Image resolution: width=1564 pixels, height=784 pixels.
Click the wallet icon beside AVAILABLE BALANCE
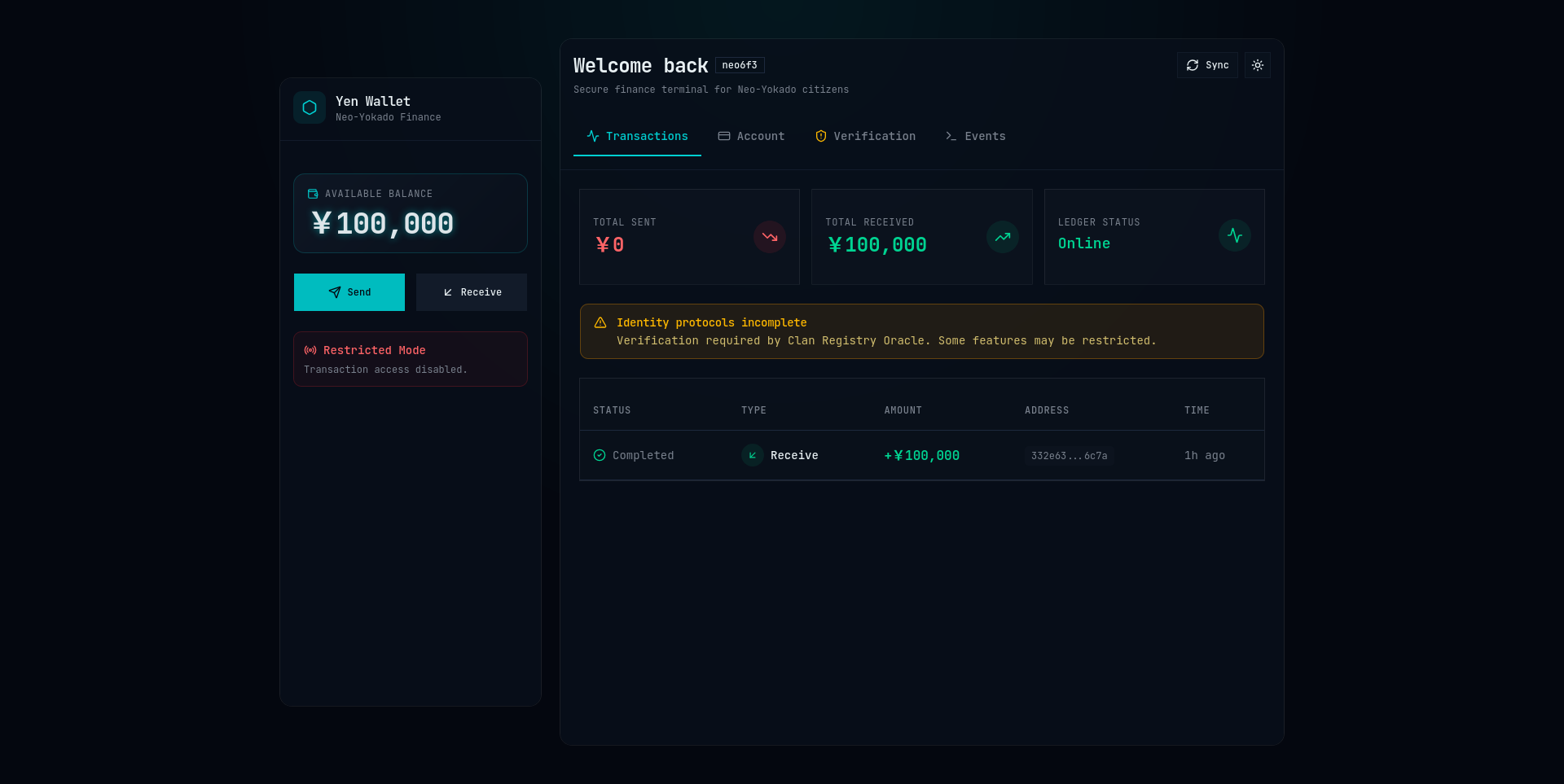click(314, 194)
